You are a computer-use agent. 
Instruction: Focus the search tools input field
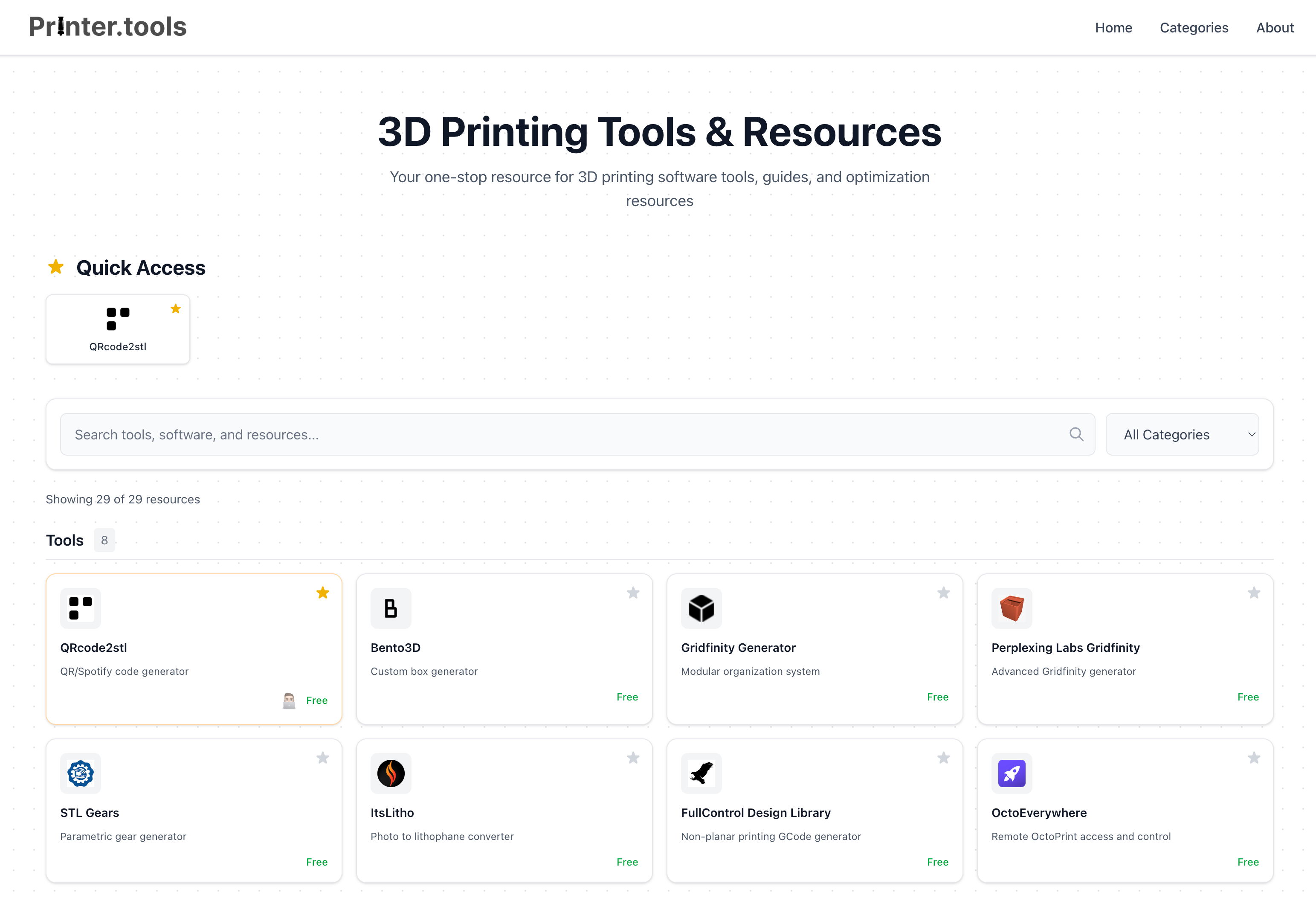pos(577,434)
